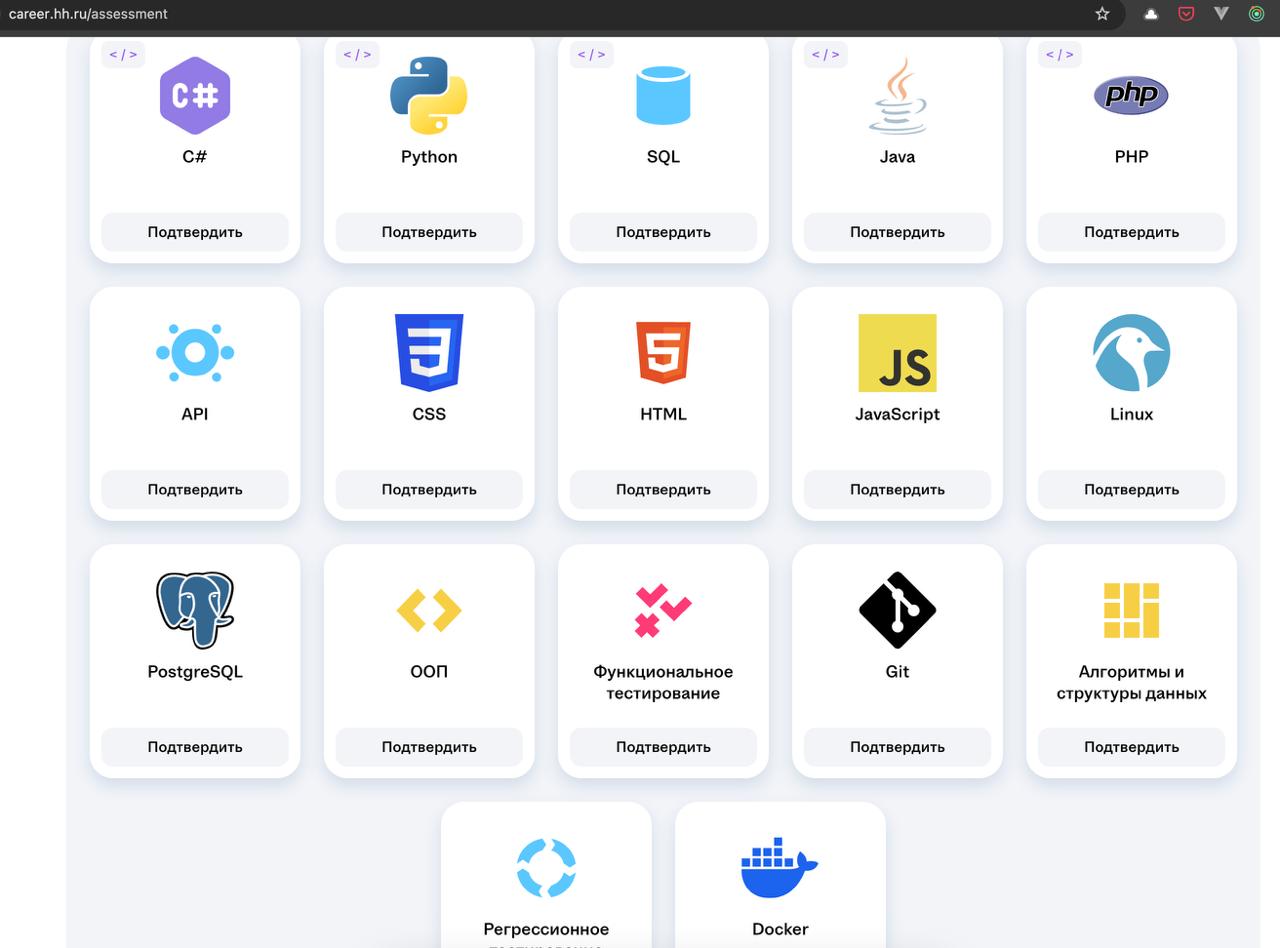Click the code tag badge on PHP card

coord(1059,54)
